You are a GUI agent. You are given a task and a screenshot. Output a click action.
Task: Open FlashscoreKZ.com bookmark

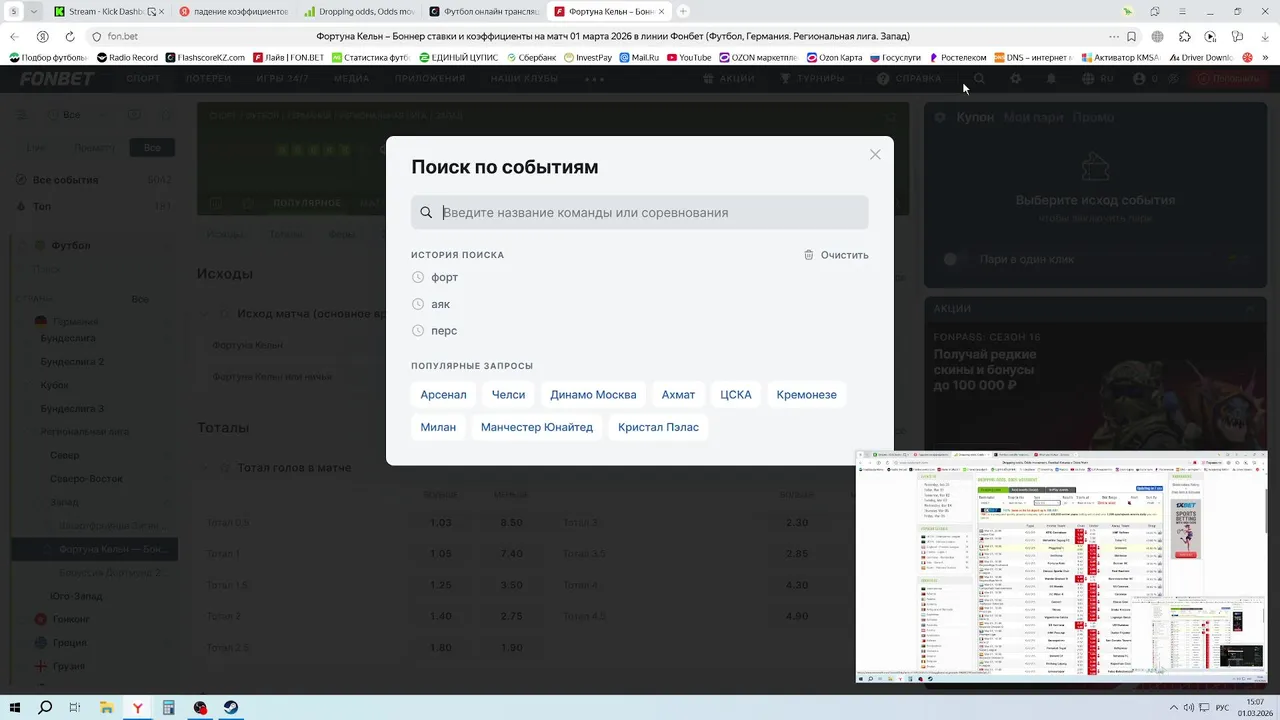(205, 57)
